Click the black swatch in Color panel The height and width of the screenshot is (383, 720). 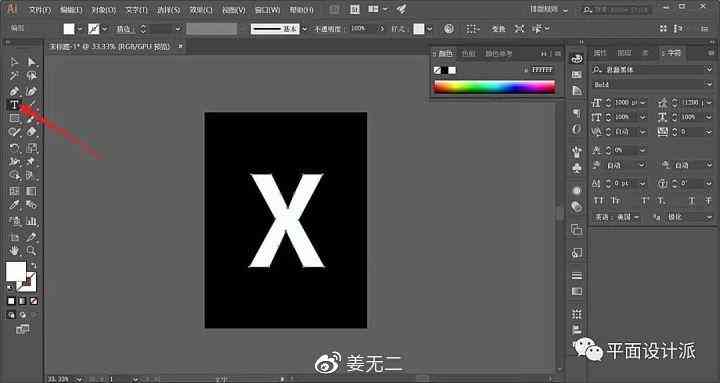point(445,70)
